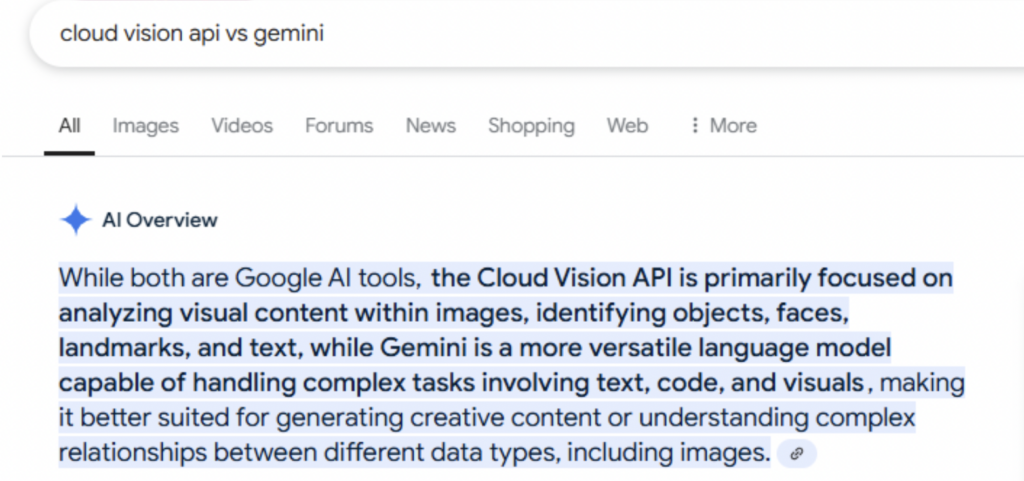
Task: Open the Shopping results tab
Action: (531, 126)
